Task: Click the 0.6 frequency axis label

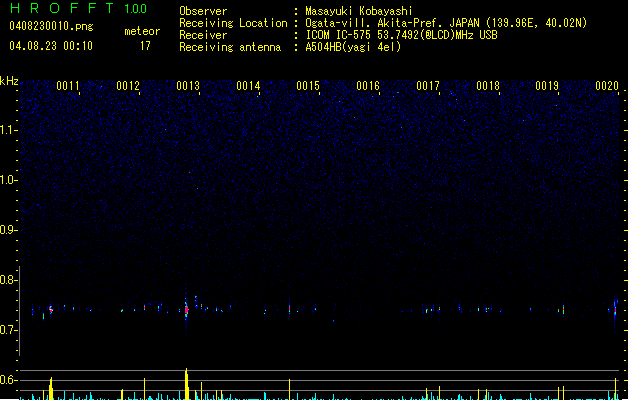Action: (9, 380)
